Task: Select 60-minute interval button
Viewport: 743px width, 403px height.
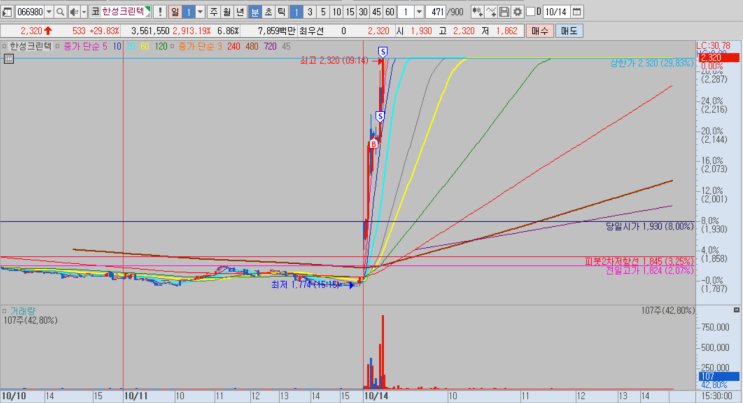Action: coord(390,11)
